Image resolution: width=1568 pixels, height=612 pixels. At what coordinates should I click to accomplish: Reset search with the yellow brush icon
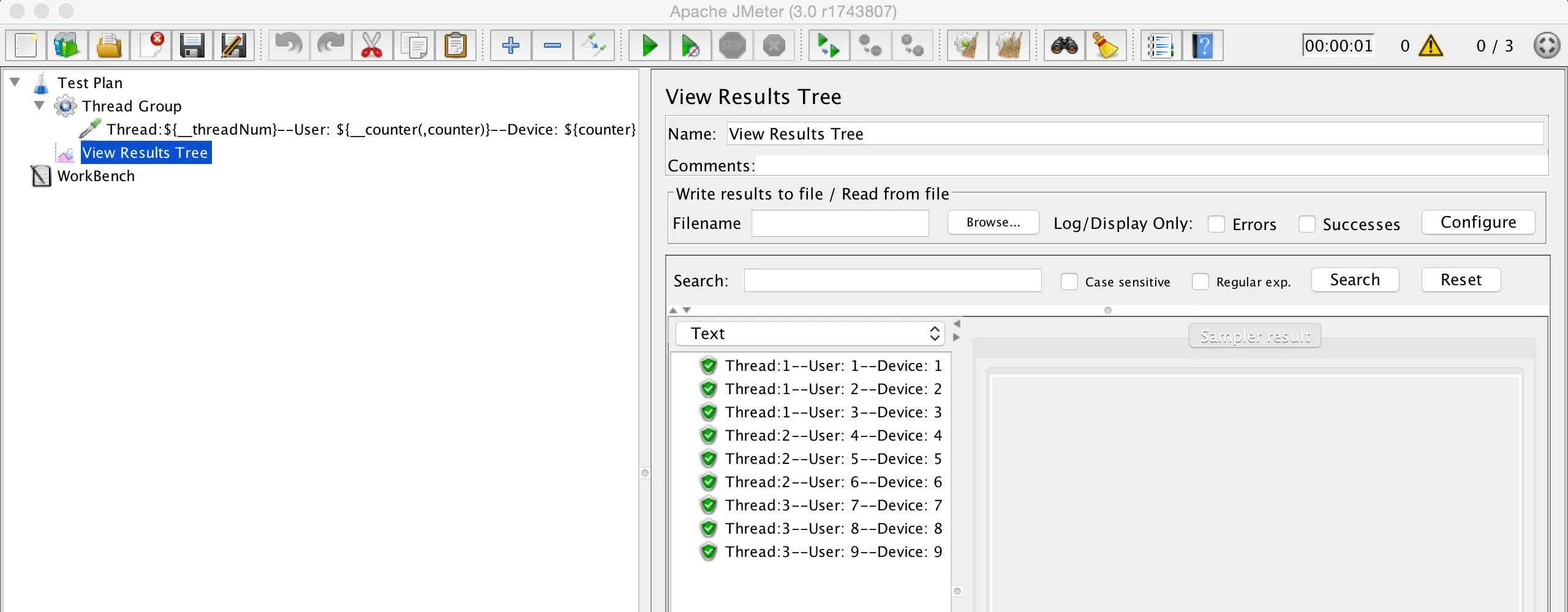[1106, 45]
